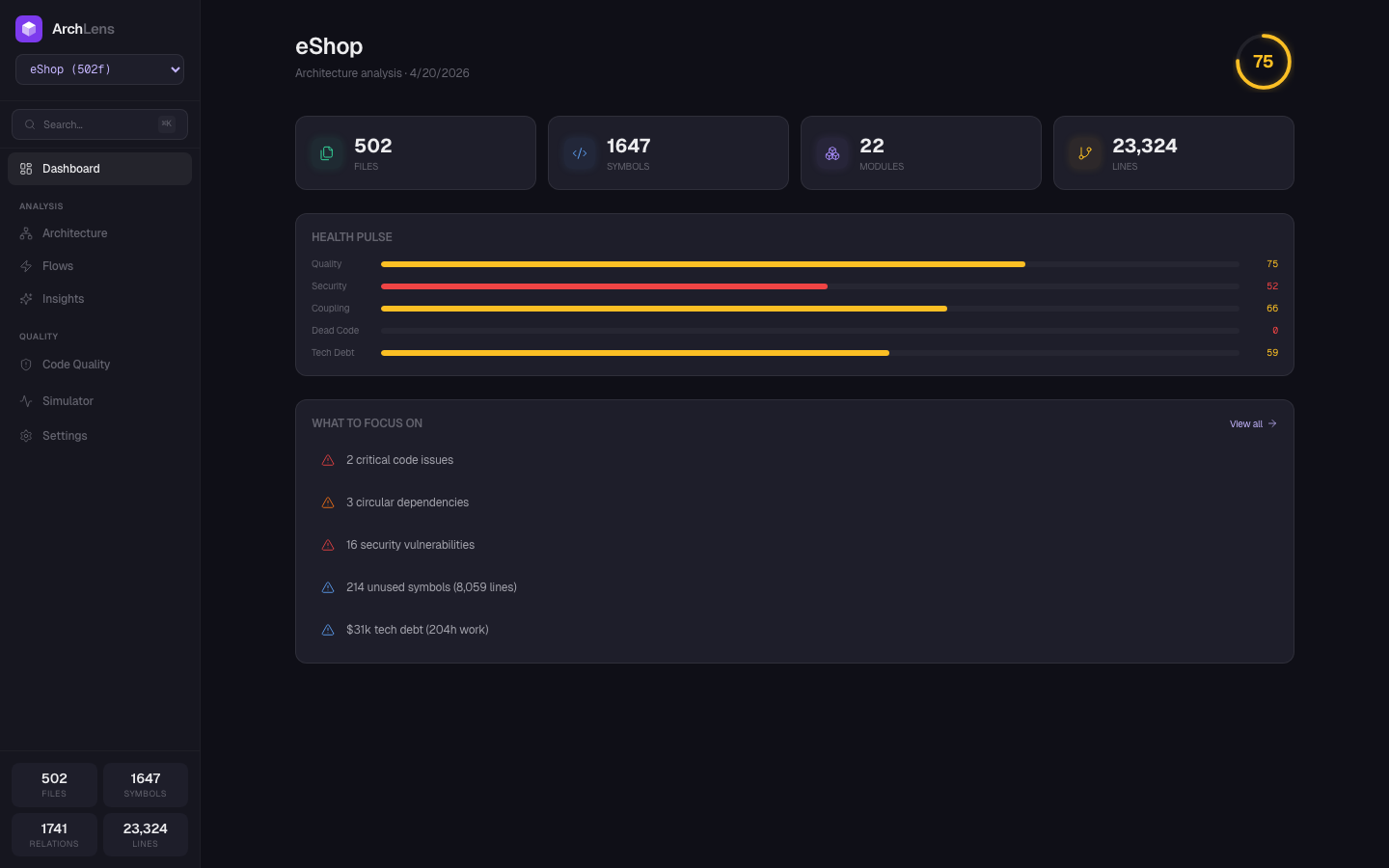Select the code symbols icon on the SYMBOLS card
This screenshot has width=1389, height=868.
[579, 152]
